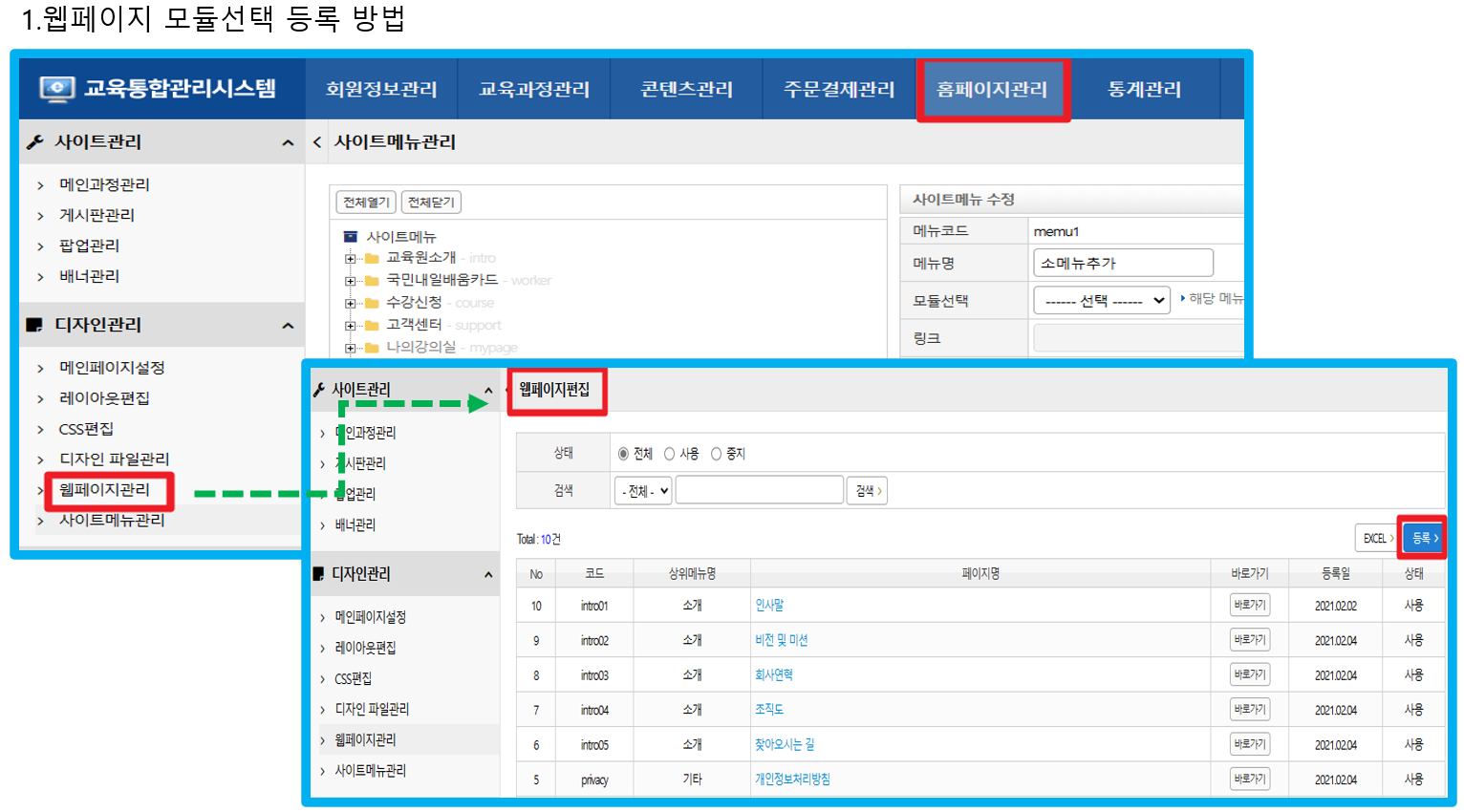Open the 모듈선택 dropdown
This screenshot has height=812, width=1464.
(x=1102, y=301)
